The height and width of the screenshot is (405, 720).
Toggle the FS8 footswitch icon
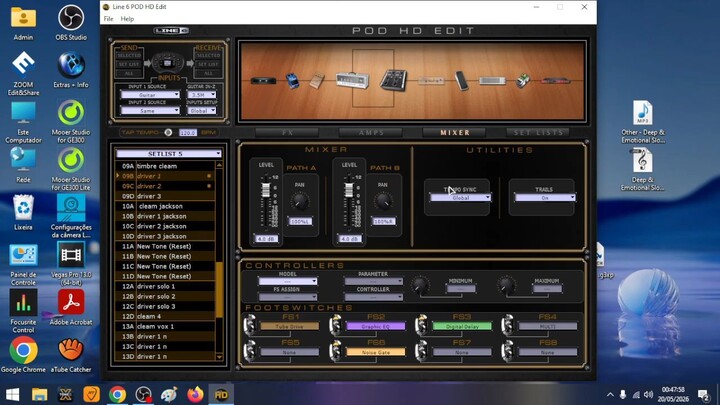[x=507, y=350]
